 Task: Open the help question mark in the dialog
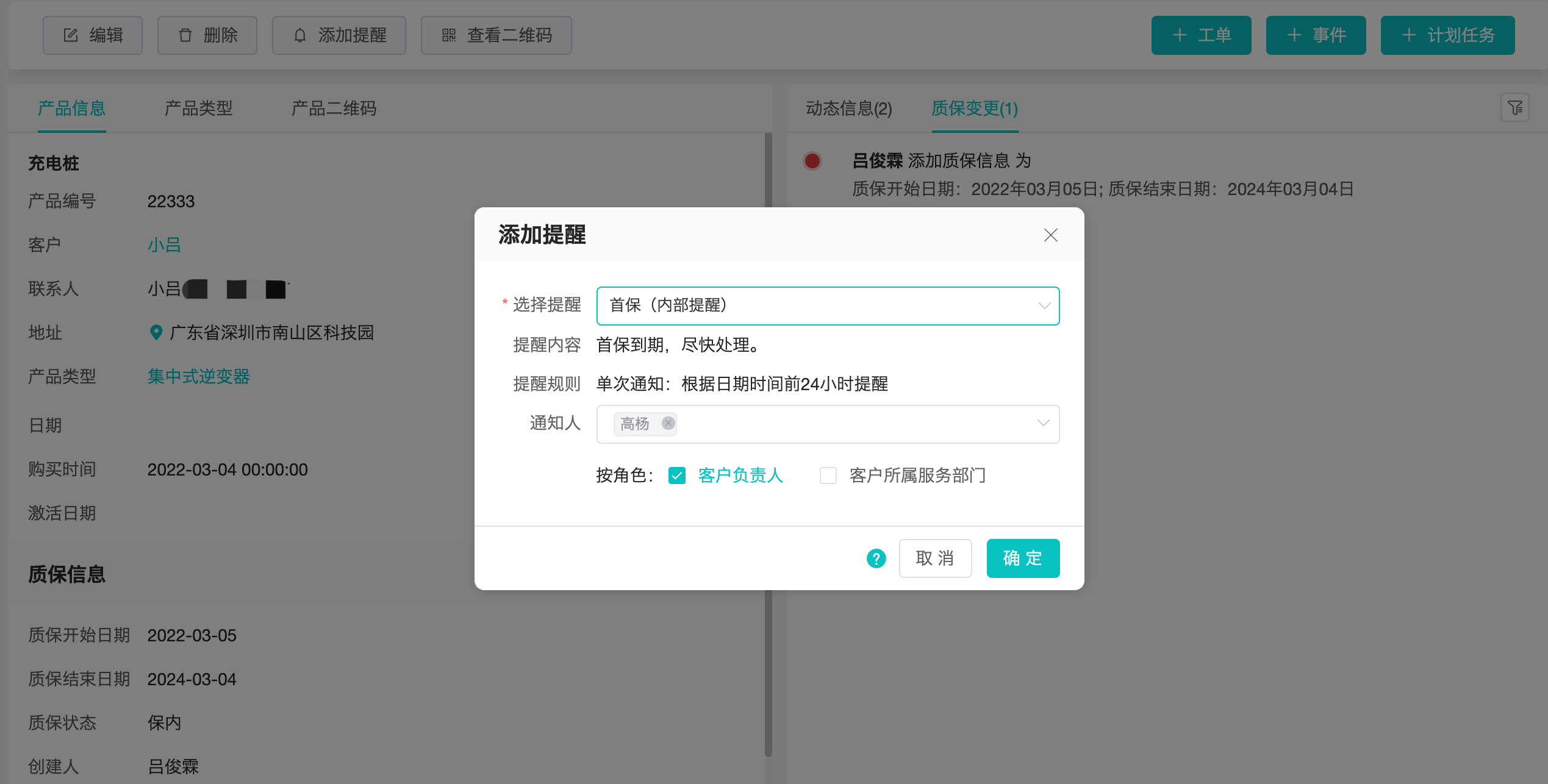(x=876, y=558)
